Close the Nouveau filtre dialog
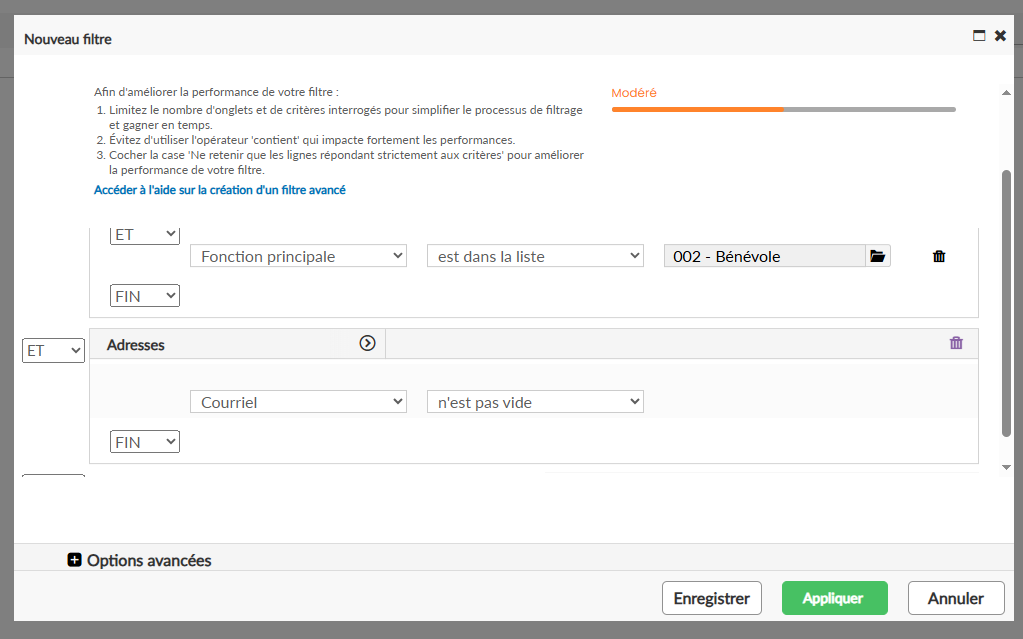Screen dimensions: 1023x639 (x=1000, y=35)
